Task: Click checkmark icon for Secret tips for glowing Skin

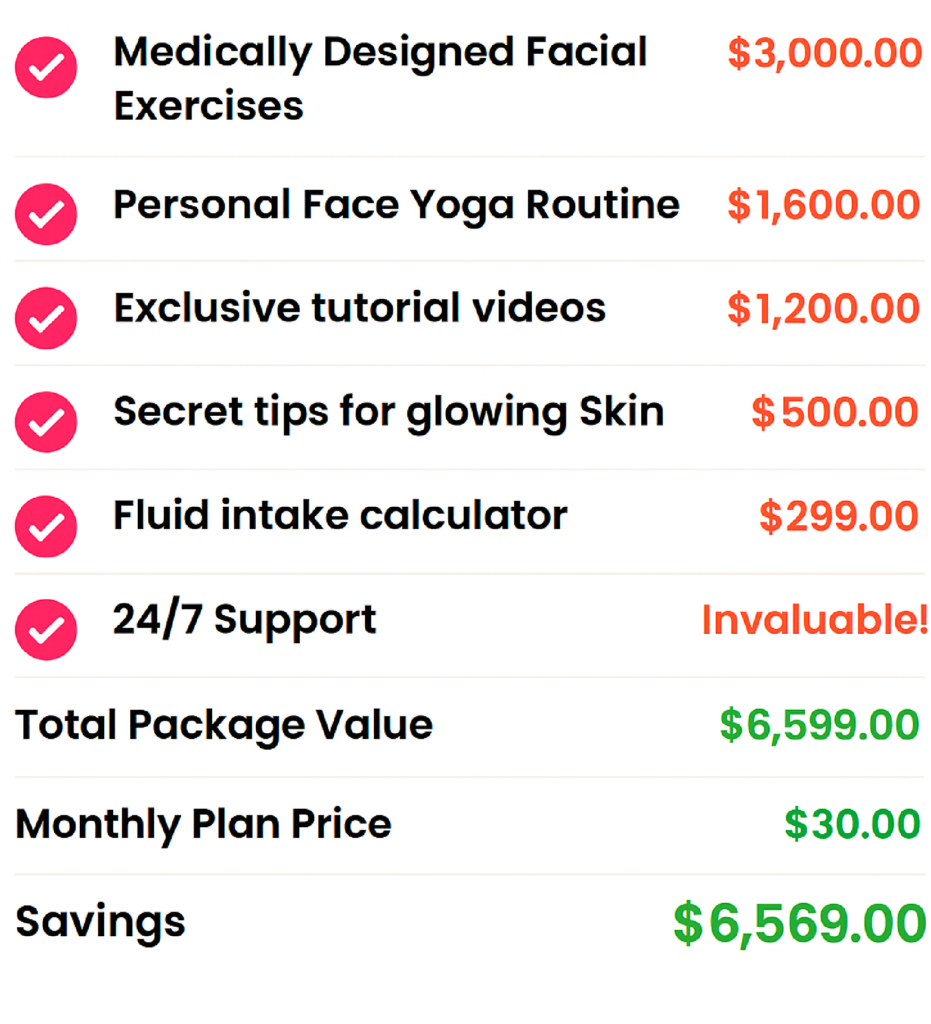Action: [46, 422]
